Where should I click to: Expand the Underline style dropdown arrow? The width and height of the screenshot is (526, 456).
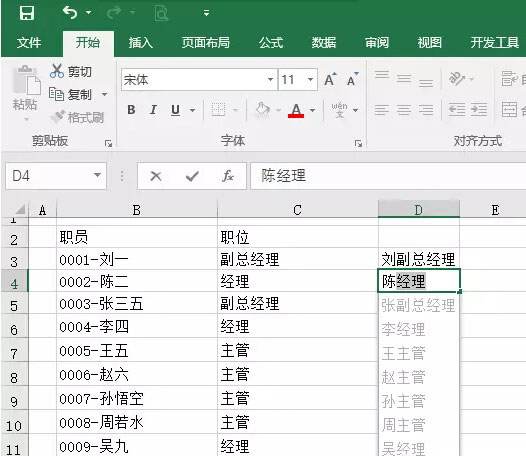[x=193, y=110]
